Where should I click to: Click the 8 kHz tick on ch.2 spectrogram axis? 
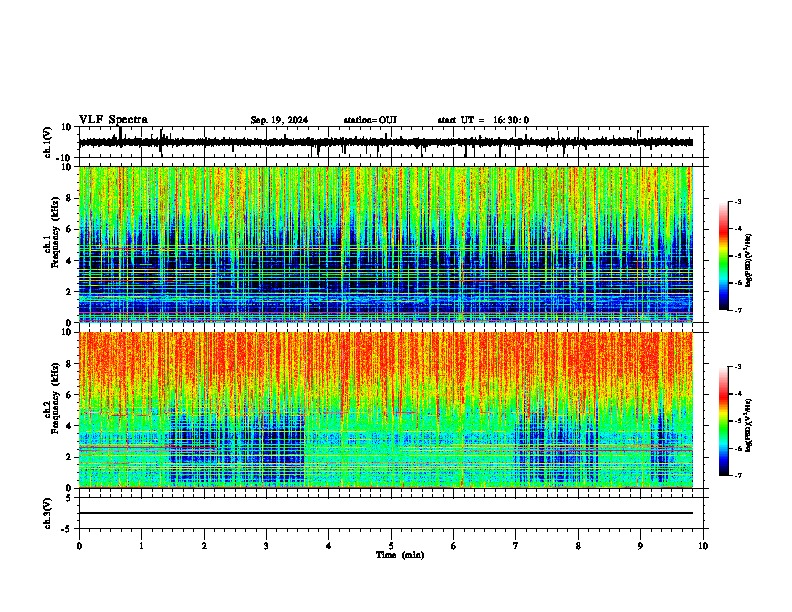pos(70,364)
